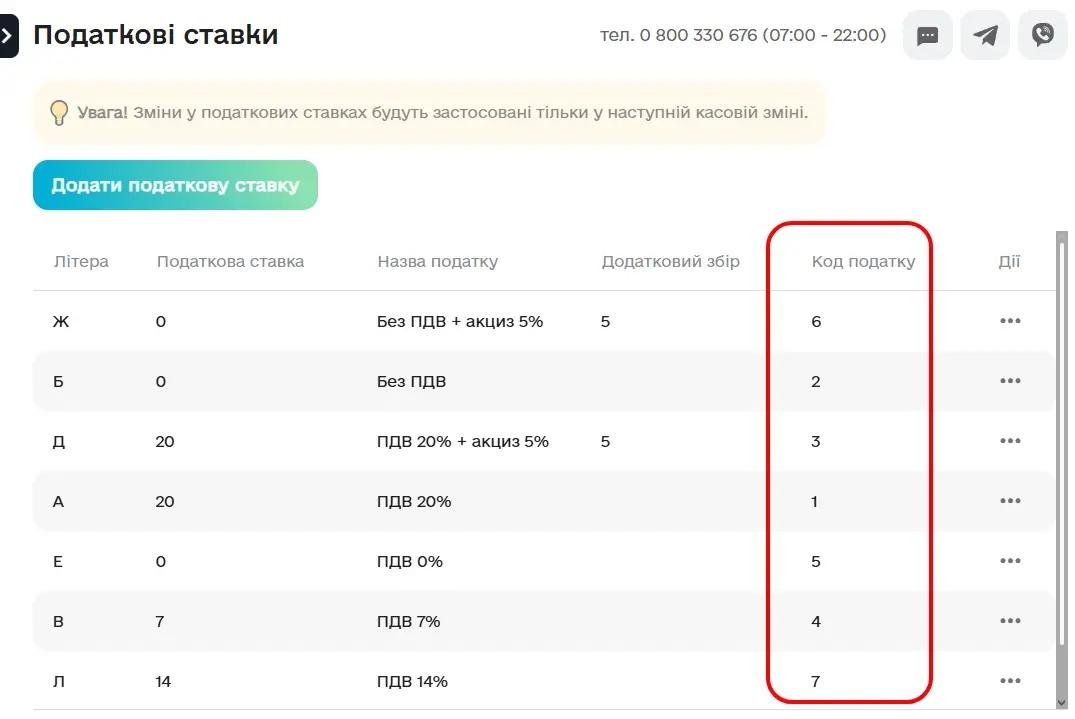This screenshot has height=719, width=1075.
Task: Open actions menu for the 'ПДВ 7%' row
Action: [1010, 621]
